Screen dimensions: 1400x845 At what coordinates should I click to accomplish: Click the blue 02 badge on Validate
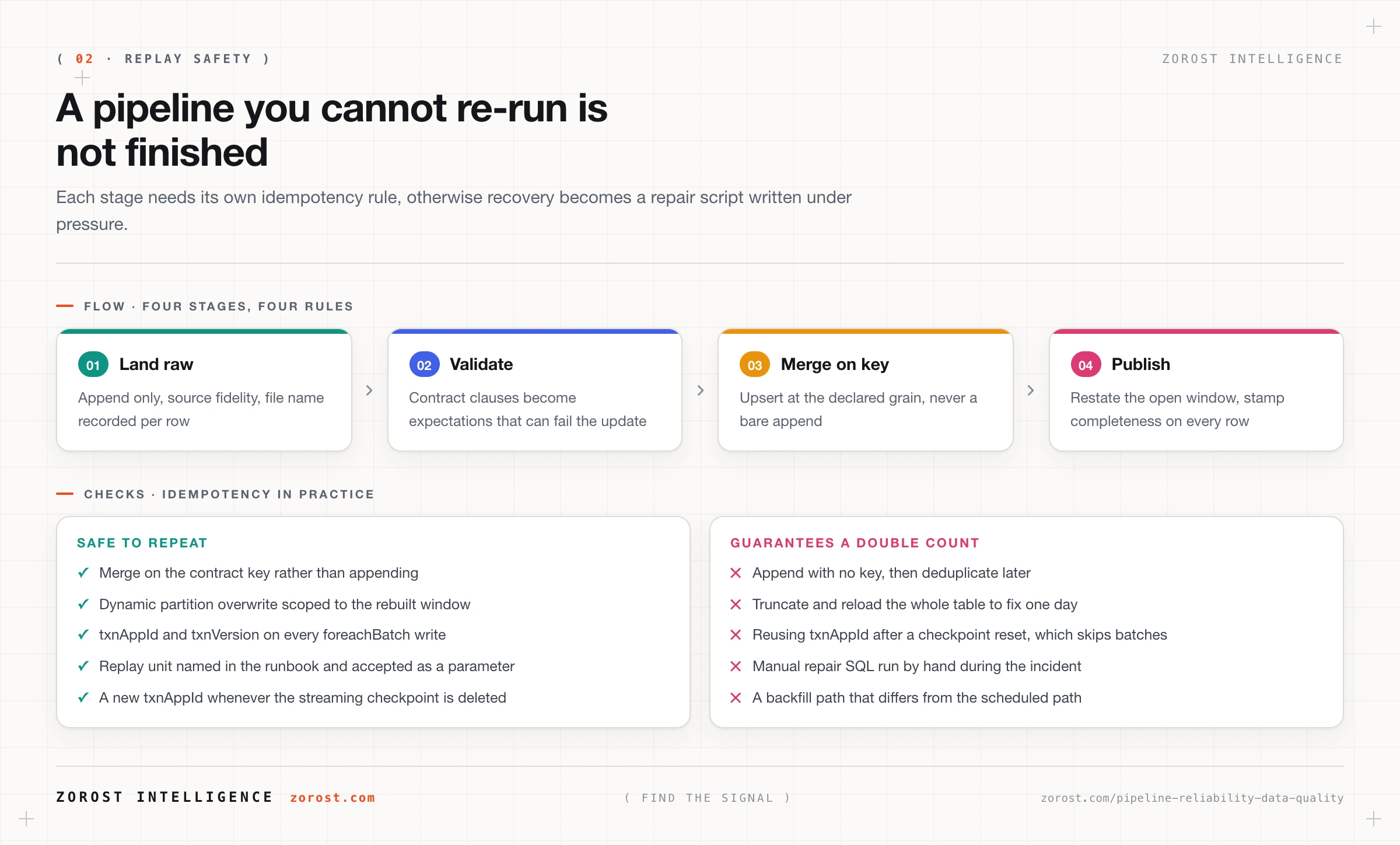pyautogui.click(x=424, y=365)
